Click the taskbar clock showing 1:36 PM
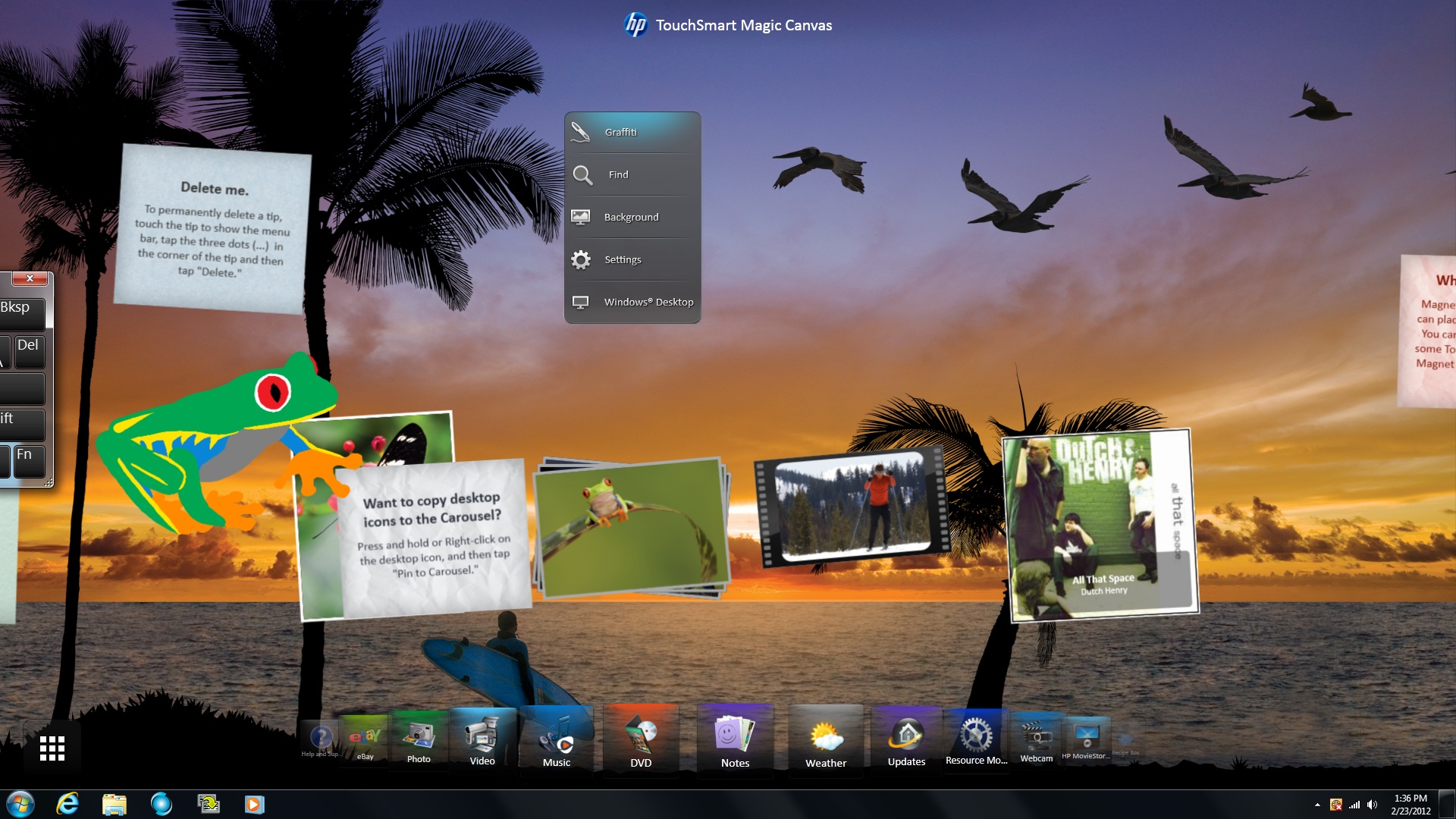The width and height of the screenshot is (1456, 819). tap(1410, 805)
